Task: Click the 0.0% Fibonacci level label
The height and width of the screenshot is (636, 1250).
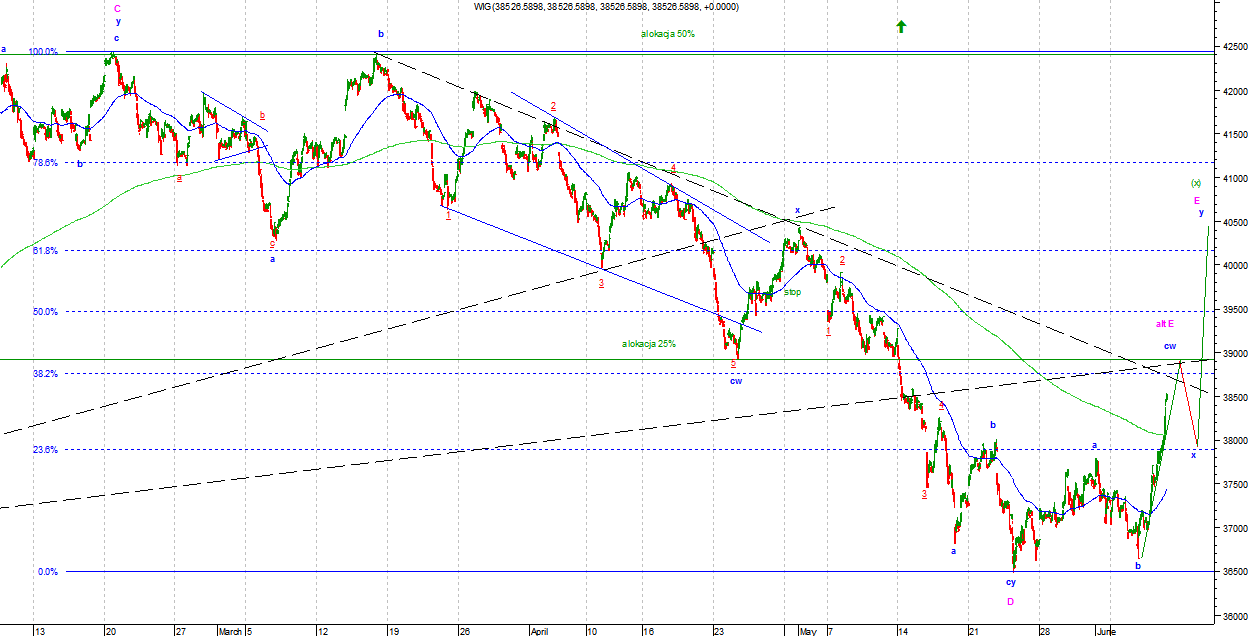Action: (48, 572)
